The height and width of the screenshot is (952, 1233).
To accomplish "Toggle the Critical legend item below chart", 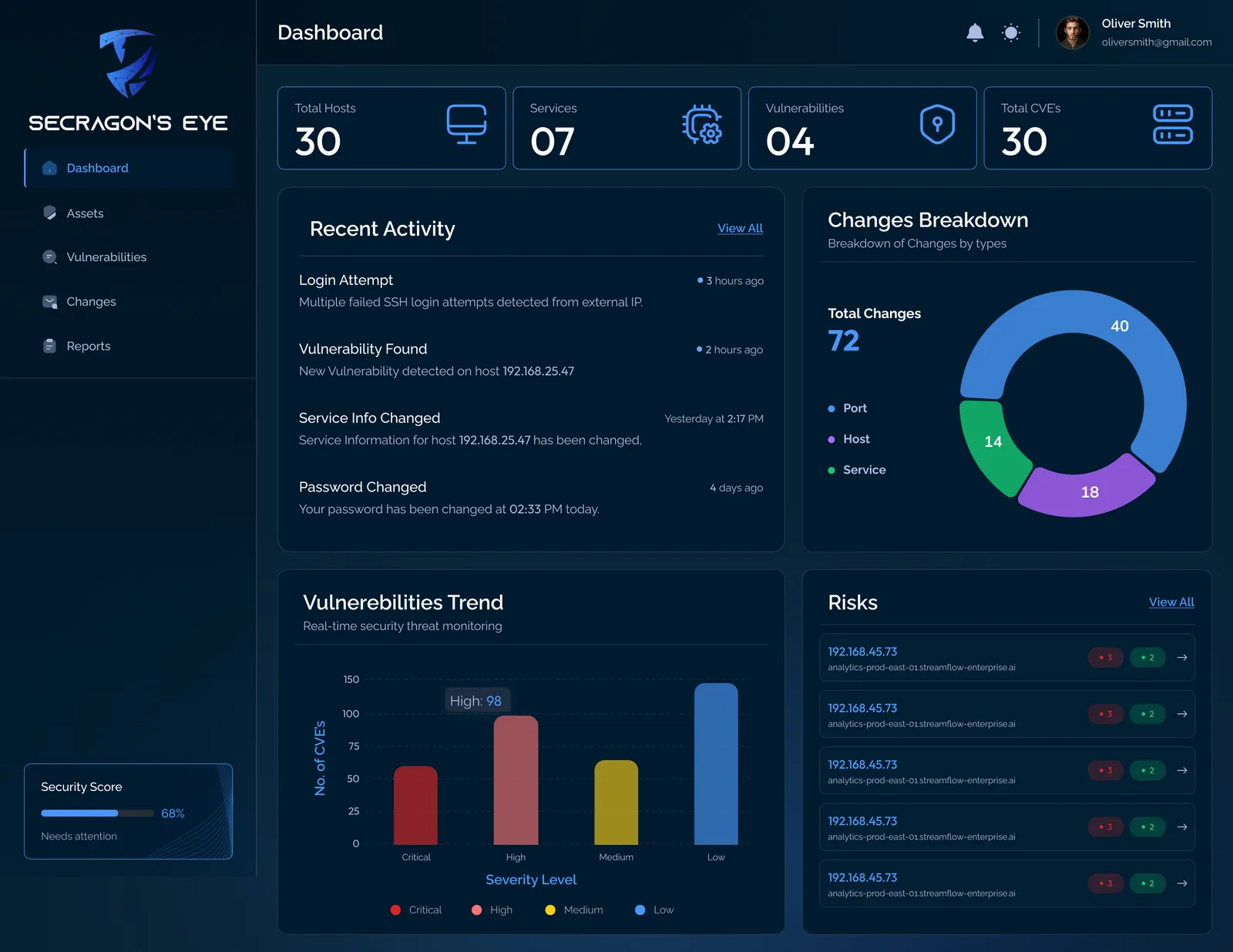I will point(416,910).
